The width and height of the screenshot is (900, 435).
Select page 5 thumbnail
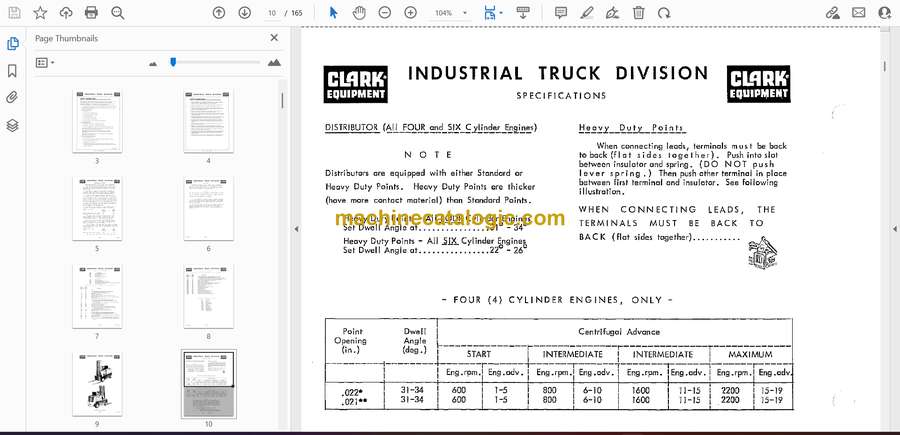pos(96,209)
